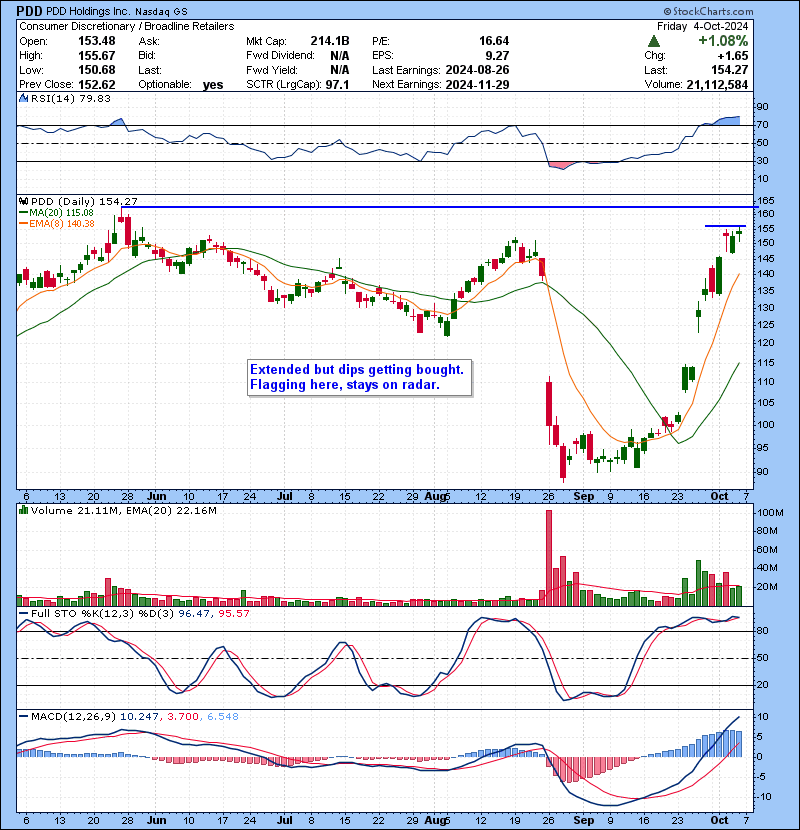Click the 'Sep' month label on price axis
800x830 pixels.
click(x=583, y=497)
